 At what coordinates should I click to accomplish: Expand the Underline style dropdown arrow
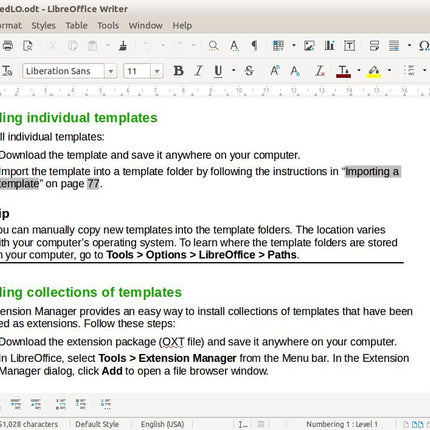(233, 70)
